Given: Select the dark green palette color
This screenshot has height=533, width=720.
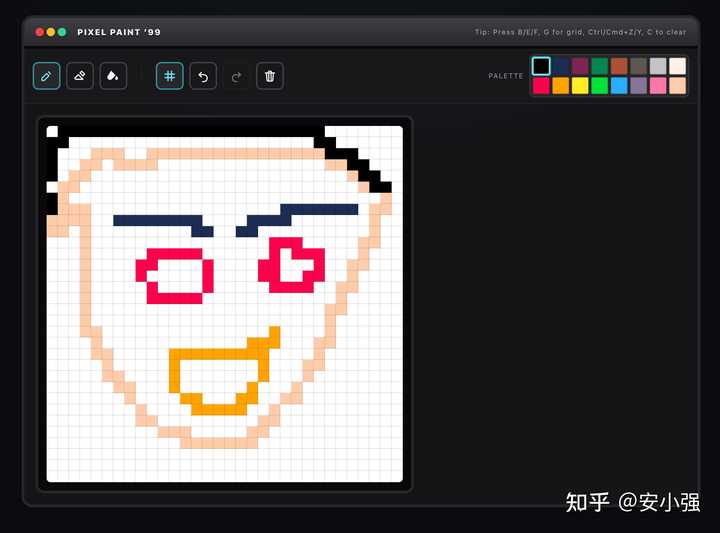Looking at the screenshot, I should [x=599, y=66].
